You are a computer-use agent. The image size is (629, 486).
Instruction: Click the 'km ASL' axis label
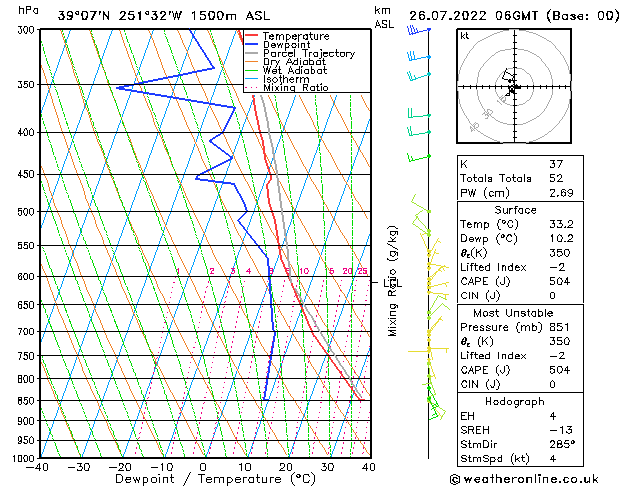pos(384,17)
